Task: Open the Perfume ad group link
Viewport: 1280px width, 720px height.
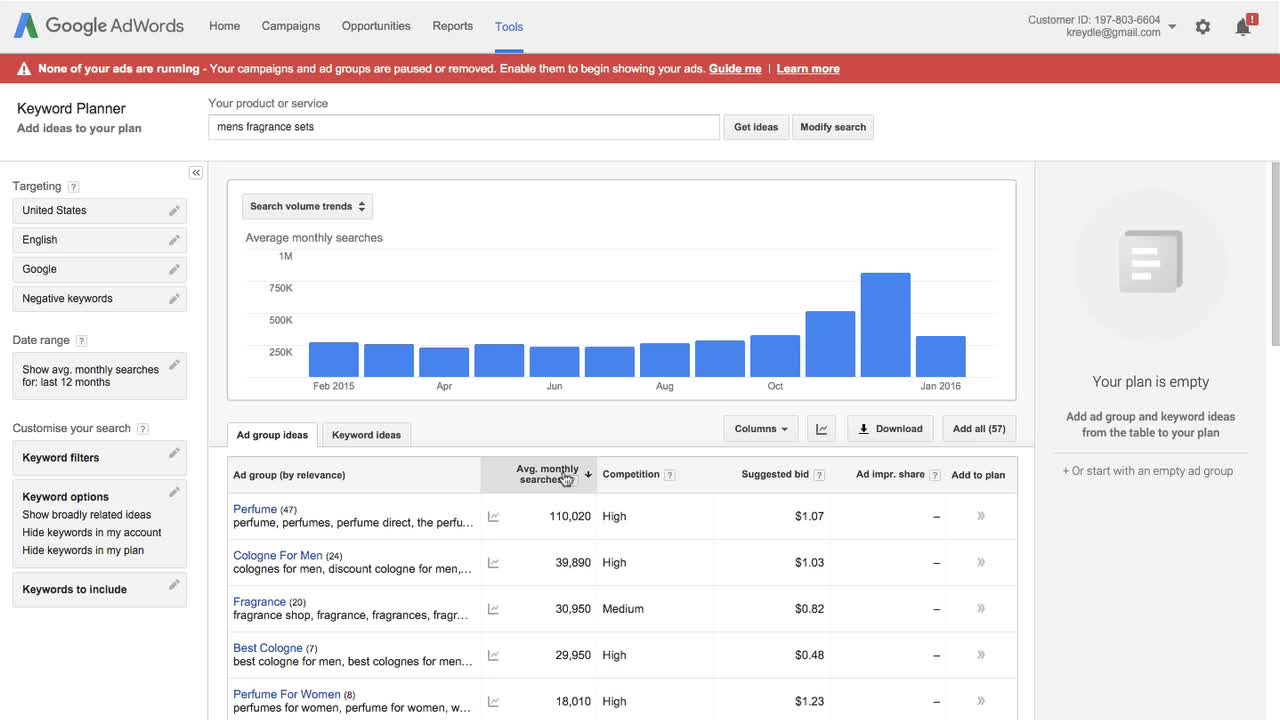Action: tap(255, 509)
